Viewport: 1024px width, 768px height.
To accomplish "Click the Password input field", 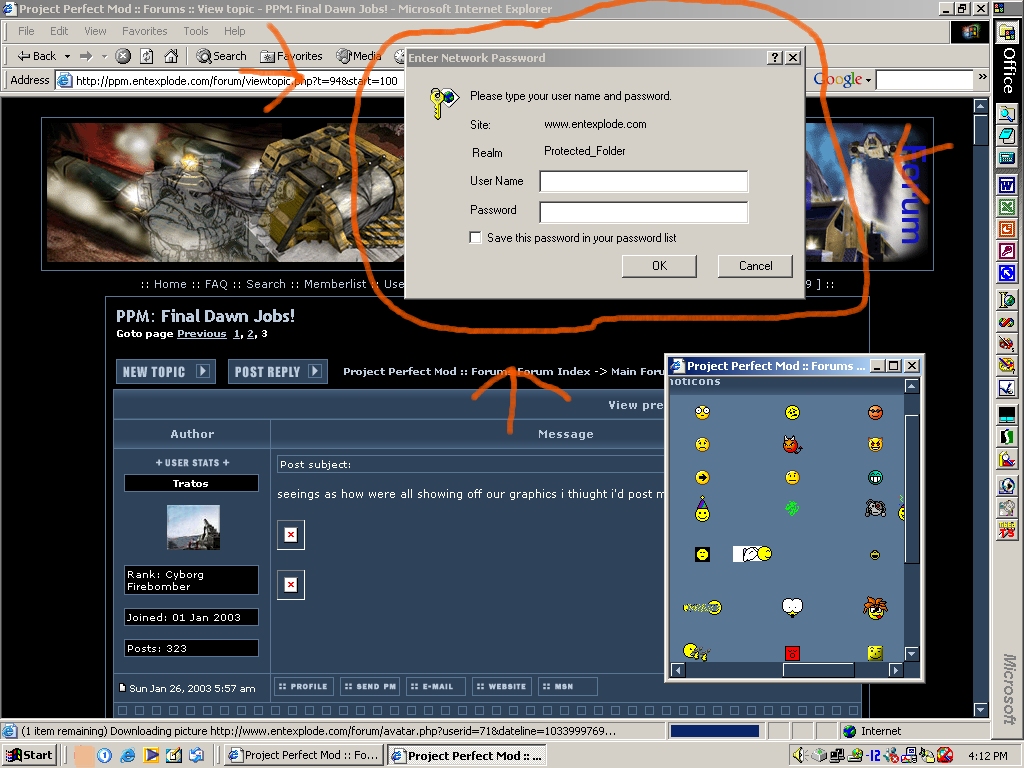I will (643, 212).
